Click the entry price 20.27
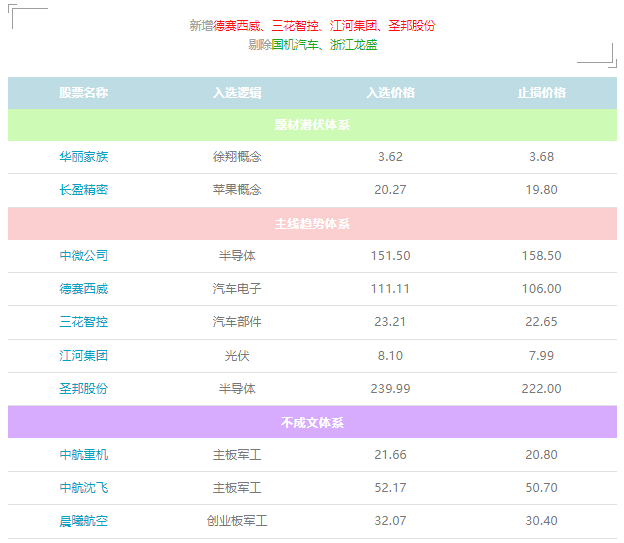 pos(390,190)
